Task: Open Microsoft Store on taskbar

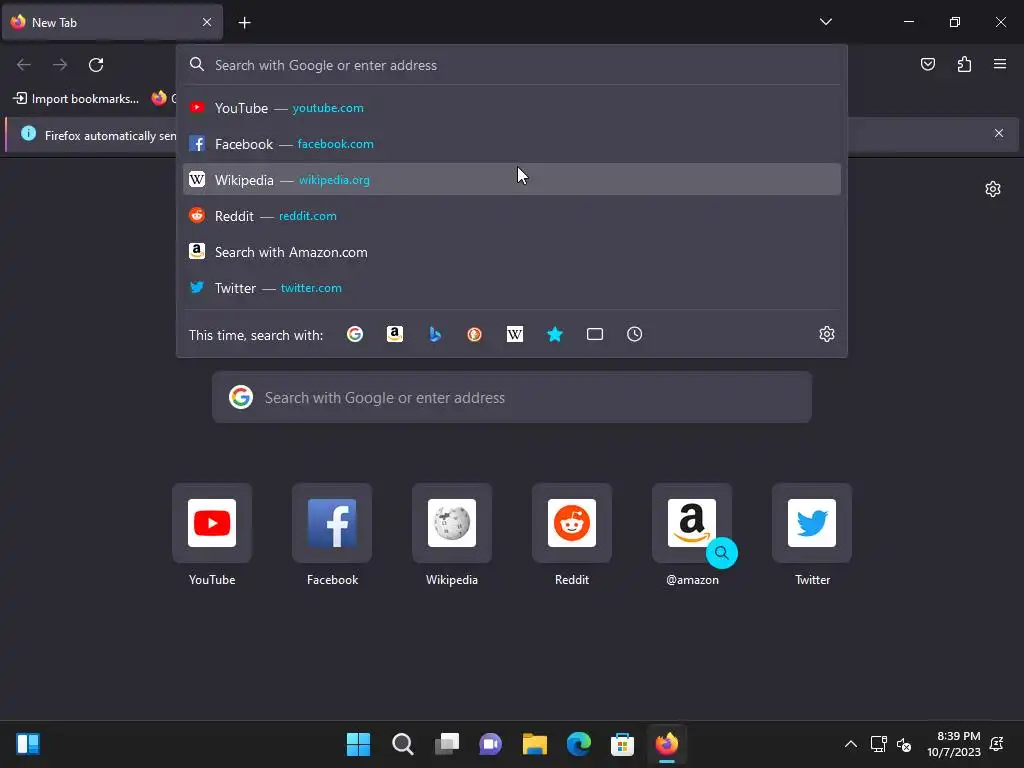Action: pyautogui.click(x=622, y=744)
